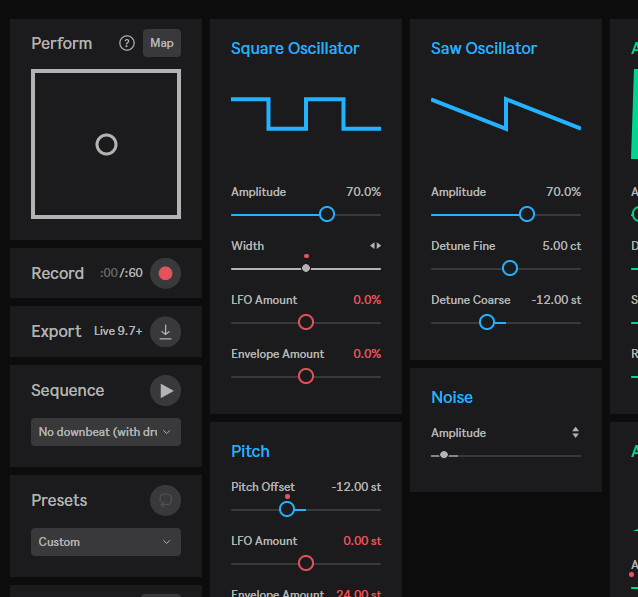Image resolution: width=638 pixels, height=597 pixels.
Task: Click the Width left-right arrows icon
Action: (375, 246)
